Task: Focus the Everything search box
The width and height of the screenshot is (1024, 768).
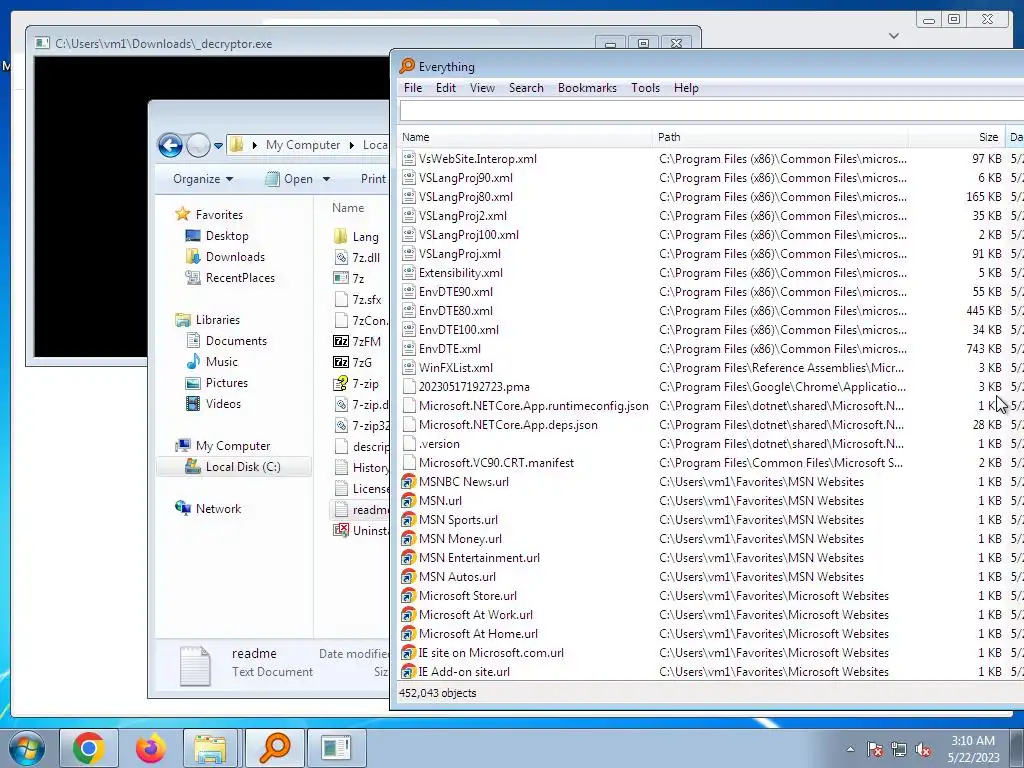Action: (x=711, y=110)
